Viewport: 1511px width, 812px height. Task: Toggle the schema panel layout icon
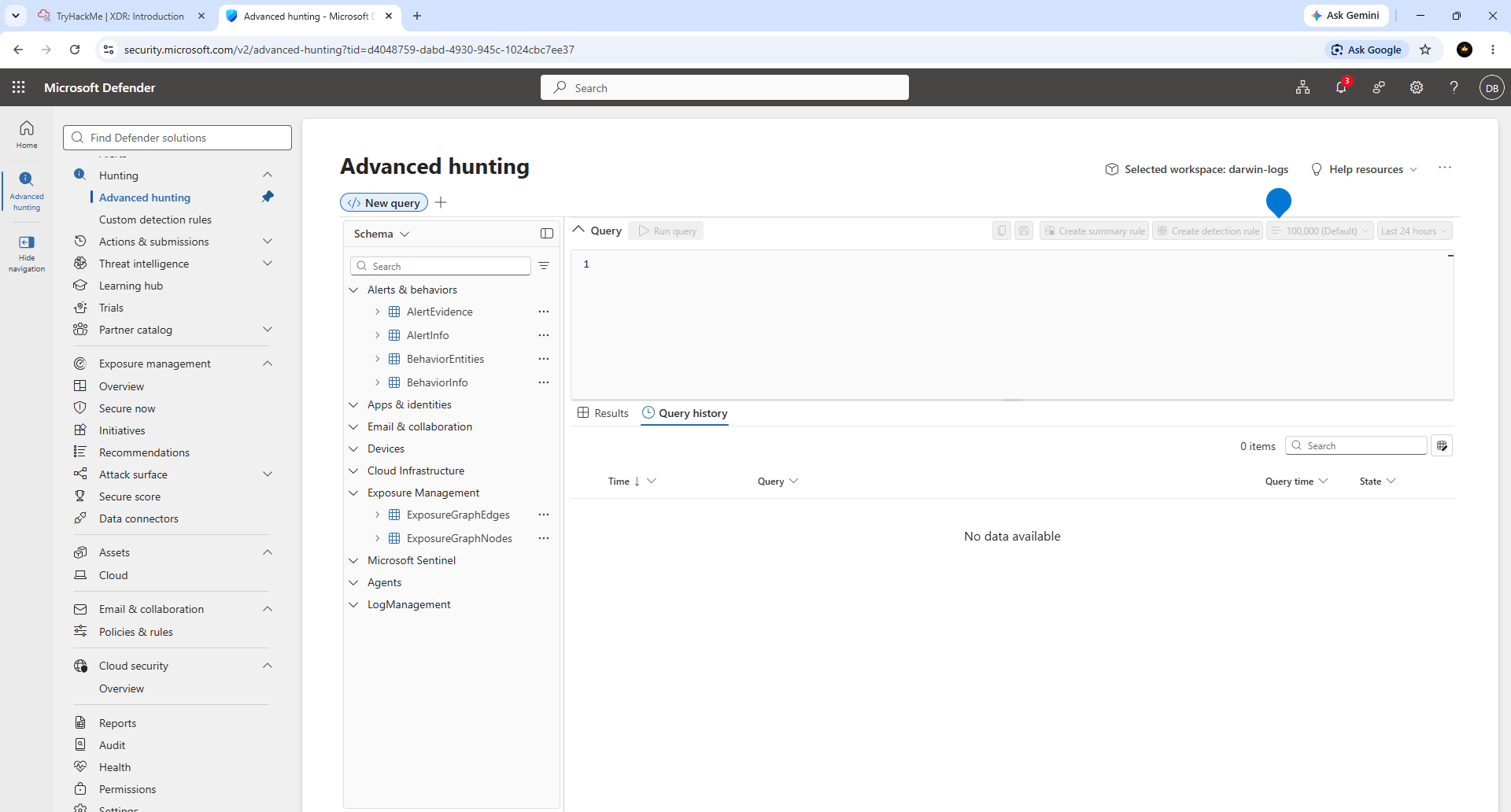click(x=547, y=234)
